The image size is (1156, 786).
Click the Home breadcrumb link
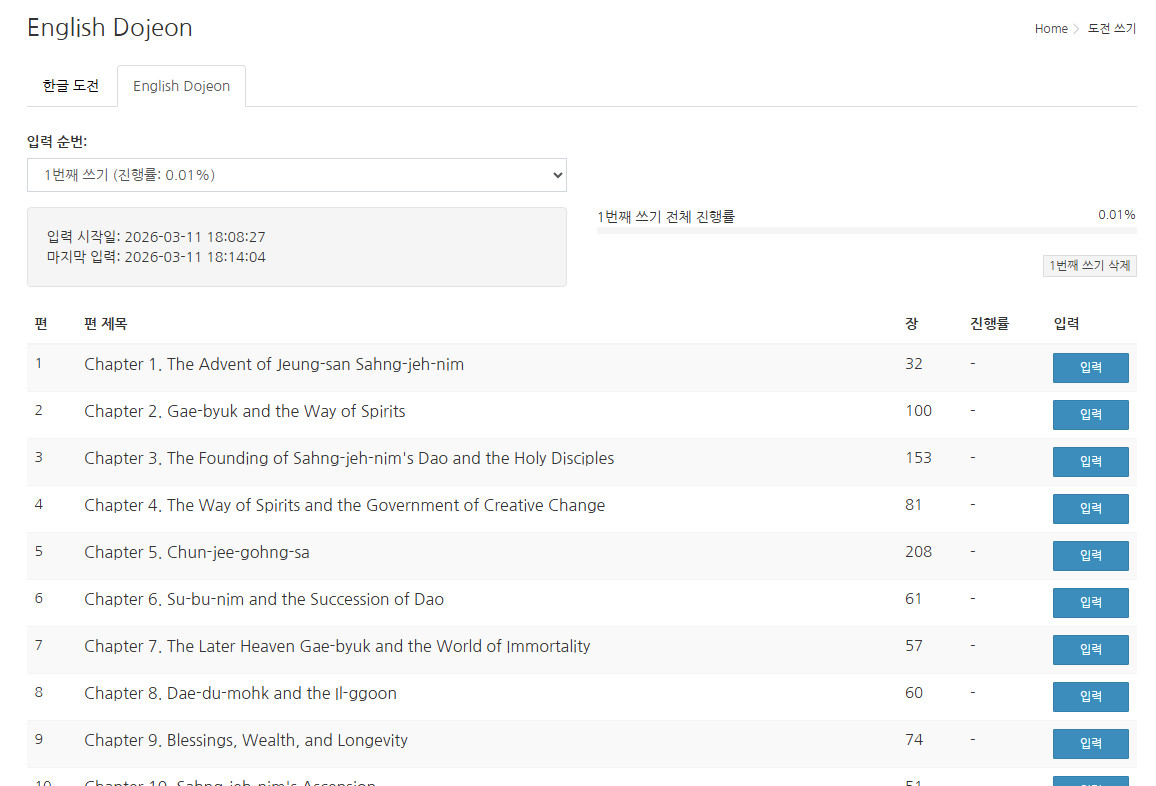pos(1050,29)
